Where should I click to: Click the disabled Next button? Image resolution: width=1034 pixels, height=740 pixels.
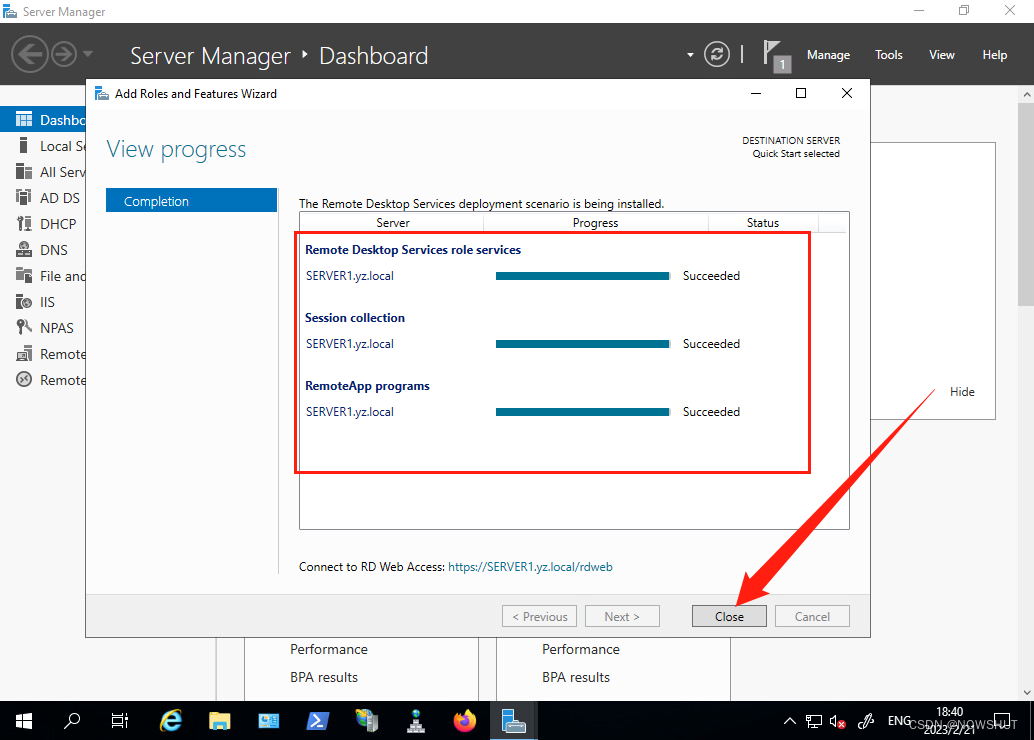[622, 616]
